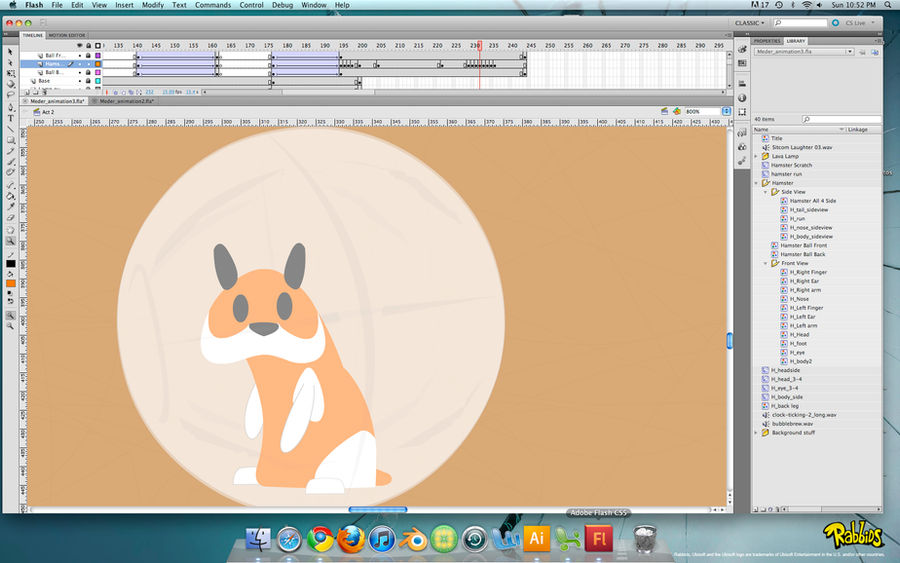The image size is (900, 563).
Task: Open Google Chrome in Dock
Action: (320, 539)
